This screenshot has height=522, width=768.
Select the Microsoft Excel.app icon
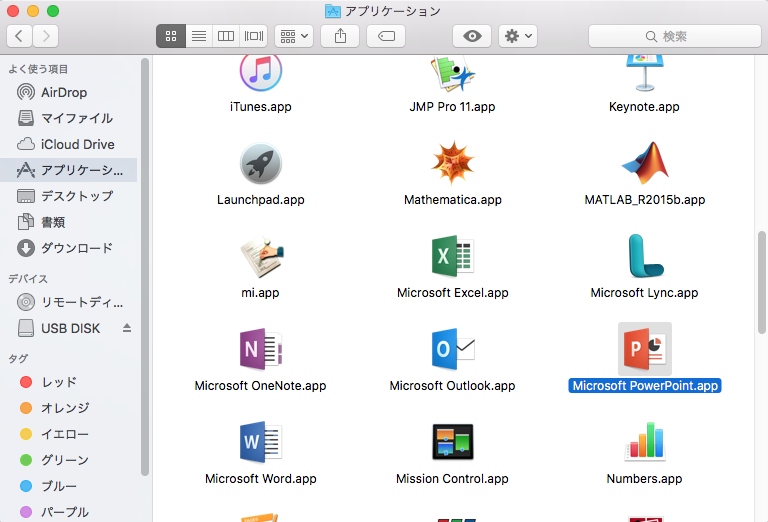[453, 256]
